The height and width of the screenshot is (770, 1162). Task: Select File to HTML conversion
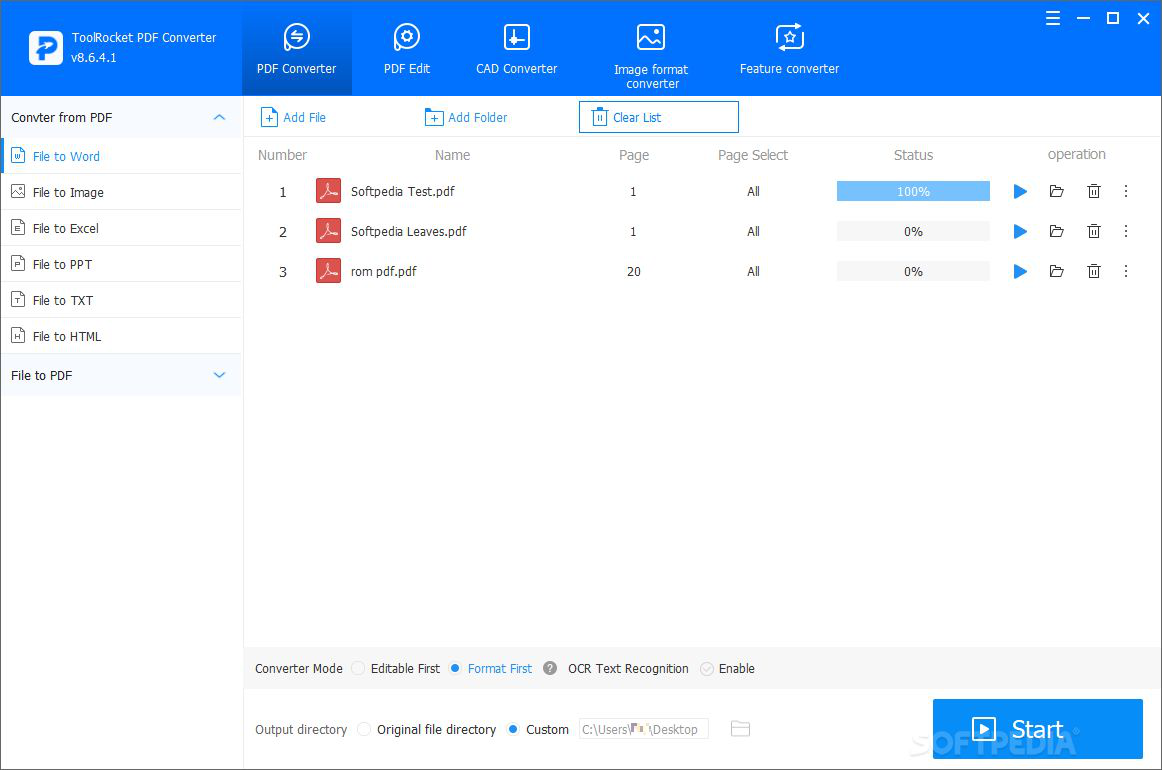pyautogui.click(x=121, y=336)
